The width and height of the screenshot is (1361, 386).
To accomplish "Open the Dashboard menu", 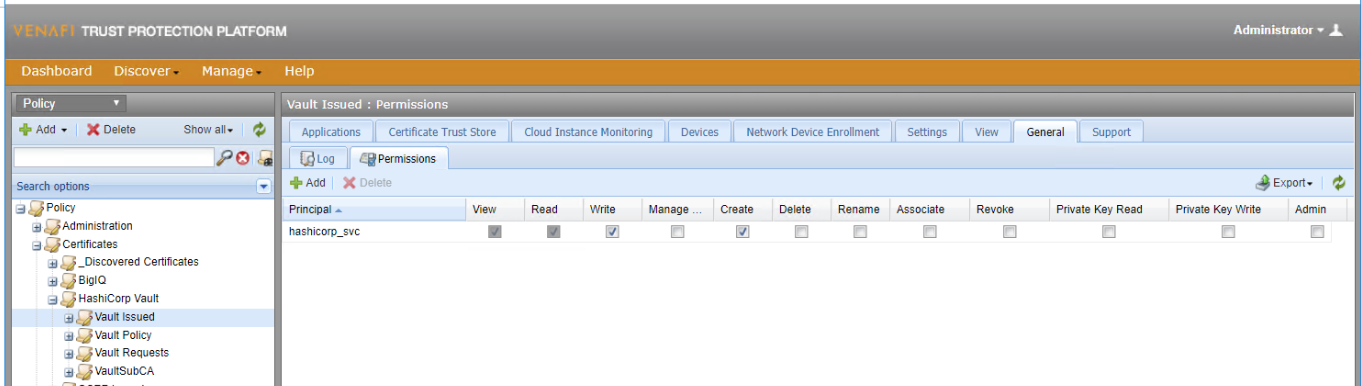I will coord(56,71).
